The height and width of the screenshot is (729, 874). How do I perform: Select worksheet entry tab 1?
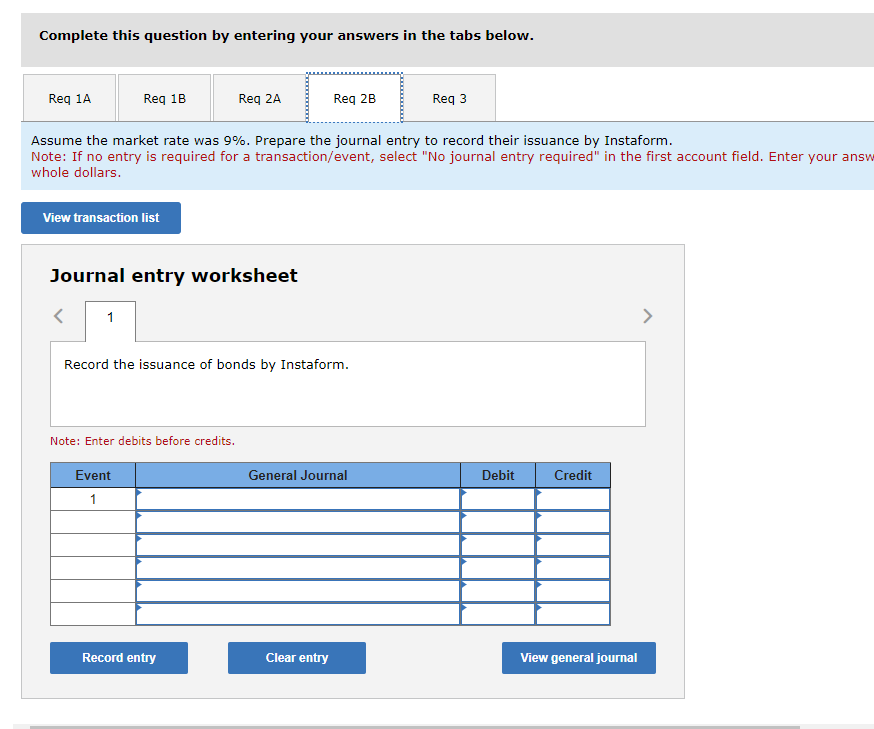(110, 320)
